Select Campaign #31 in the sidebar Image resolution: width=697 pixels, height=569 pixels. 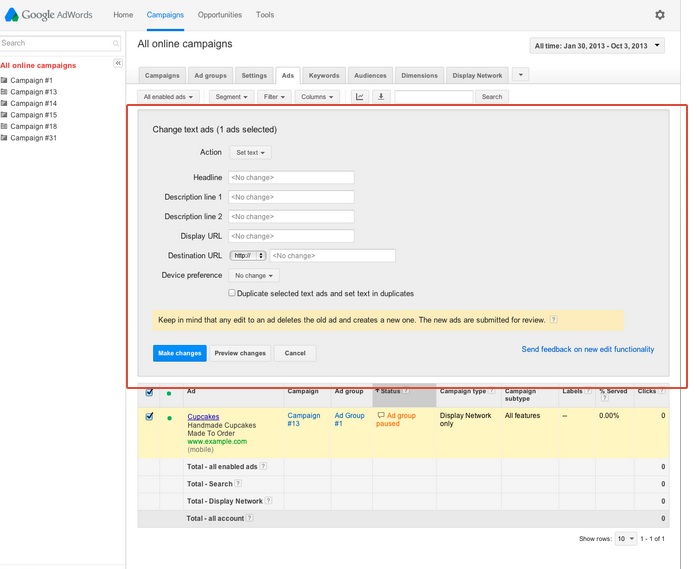[33, 138]
